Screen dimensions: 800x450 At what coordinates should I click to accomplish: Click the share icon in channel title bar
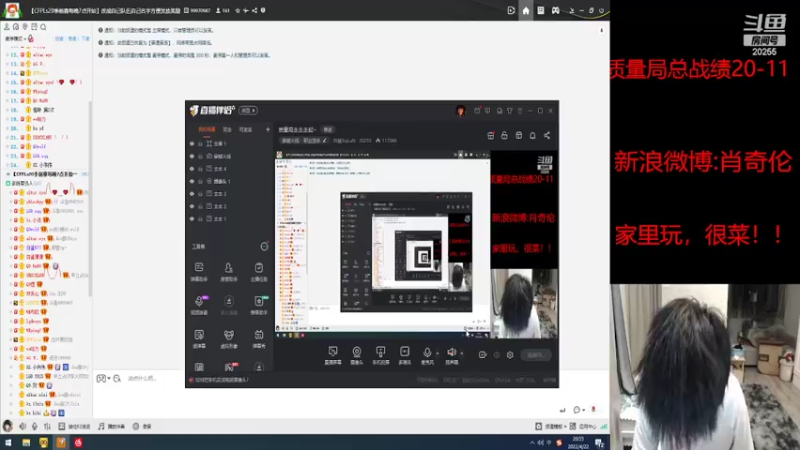coord(254,10)
